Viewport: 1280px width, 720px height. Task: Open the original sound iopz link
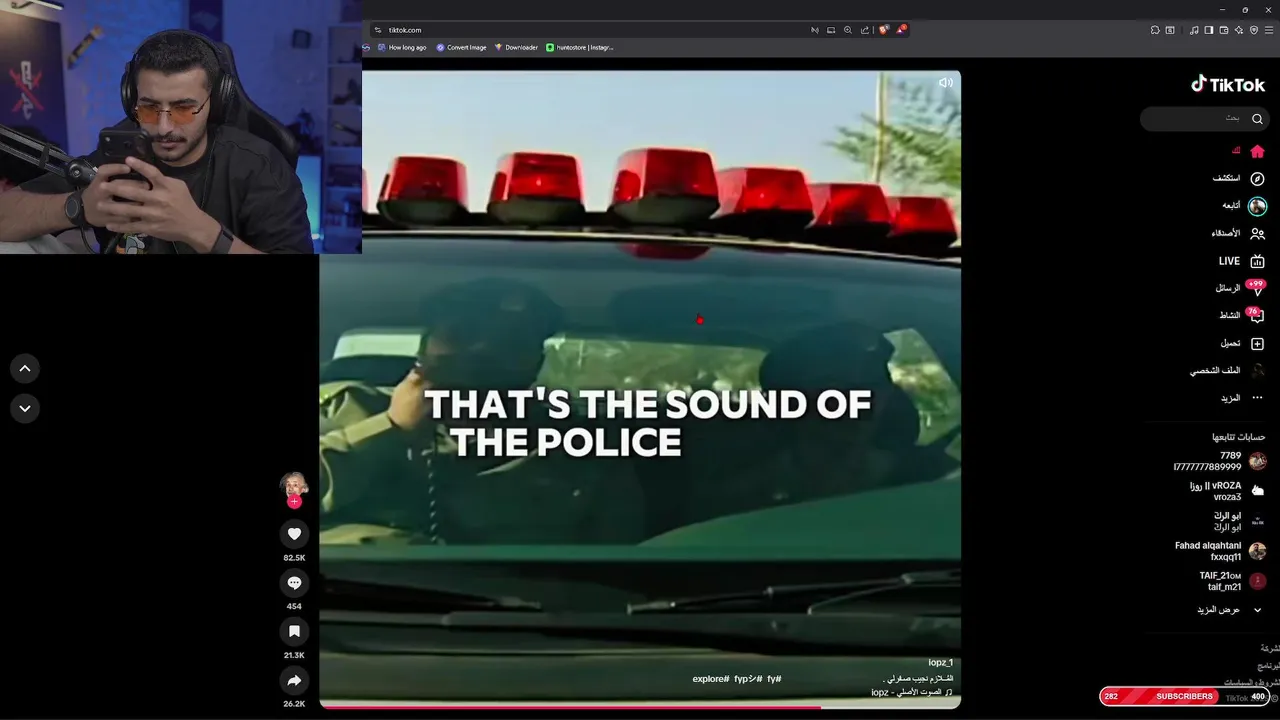[912, 692]
